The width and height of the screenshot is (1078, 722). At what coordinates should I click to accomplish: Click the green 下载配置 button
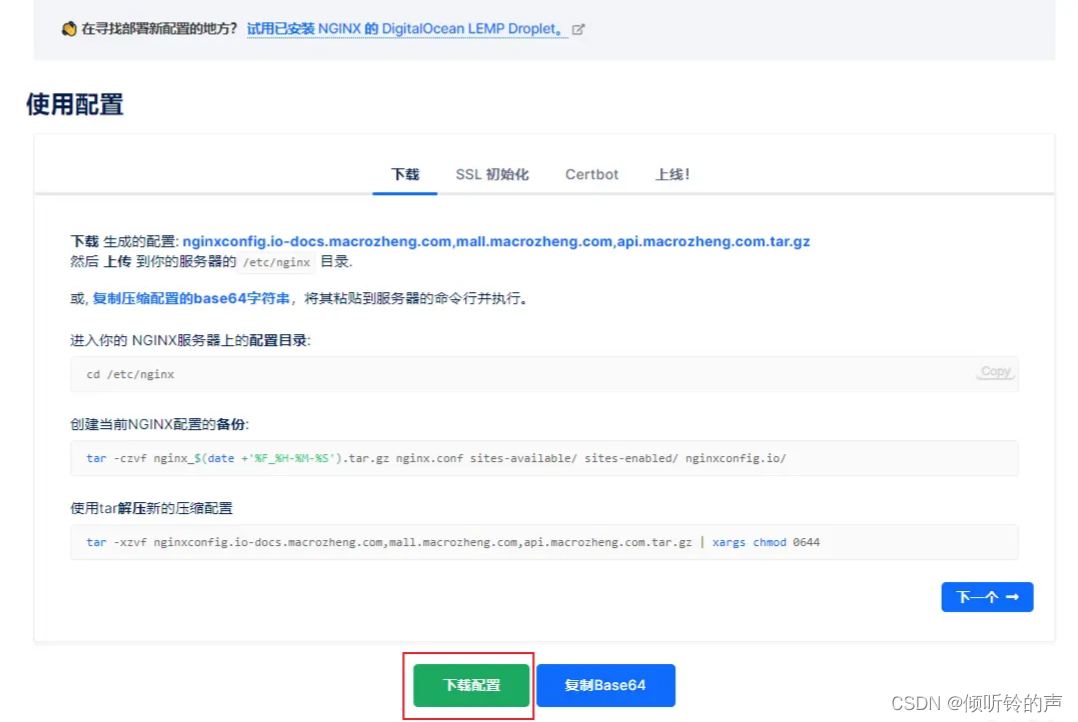[471, 685]
